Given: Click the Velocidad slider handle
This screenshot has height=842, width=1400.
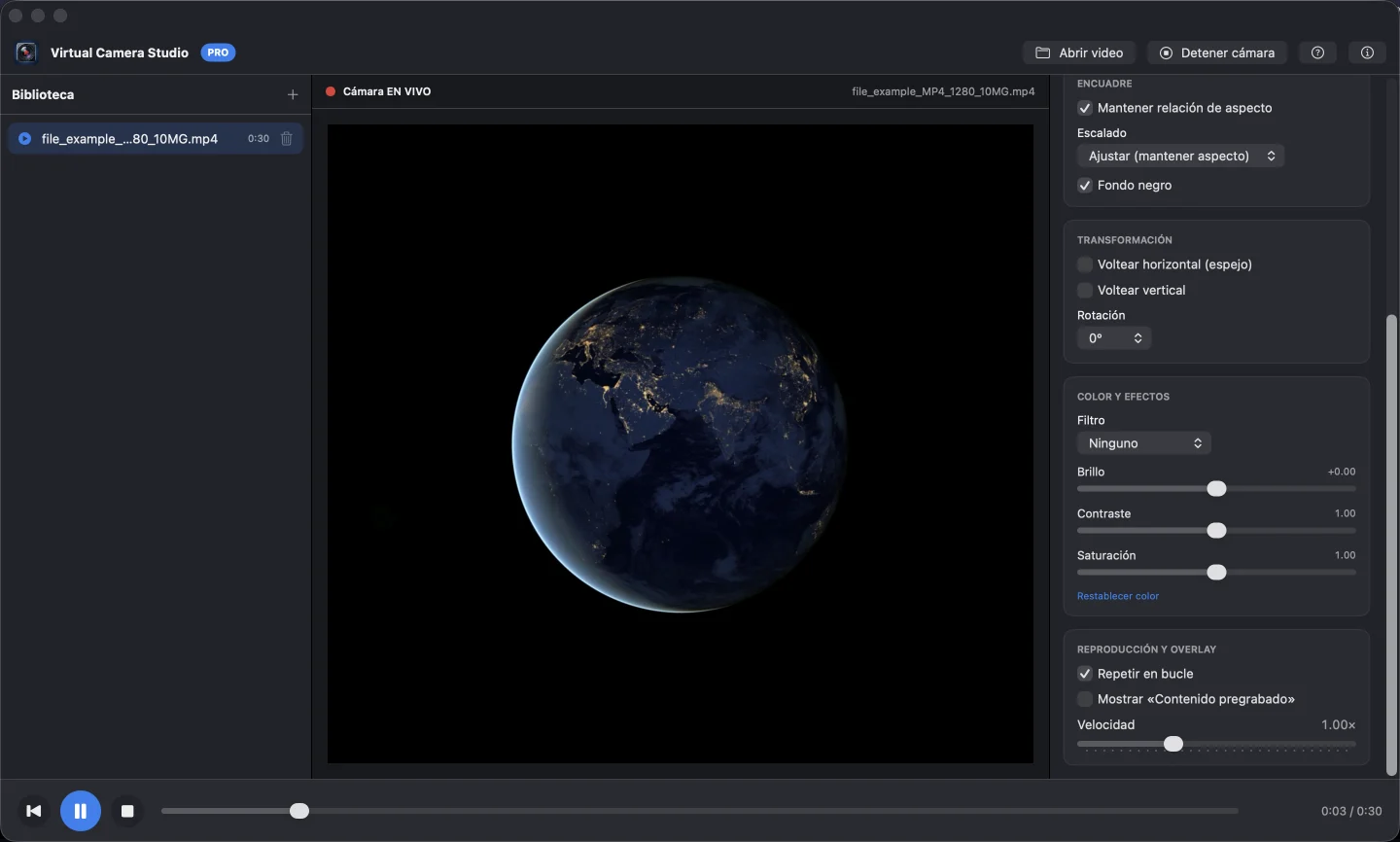Looking at the screenshot, I should click(x=1173, y=744).
